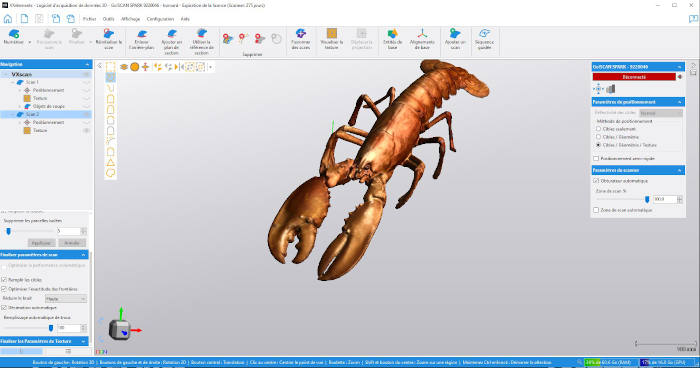Click the Home icon in the quick access bar
The height and width of the screenshot is (368, 700).
pos(8,19)
